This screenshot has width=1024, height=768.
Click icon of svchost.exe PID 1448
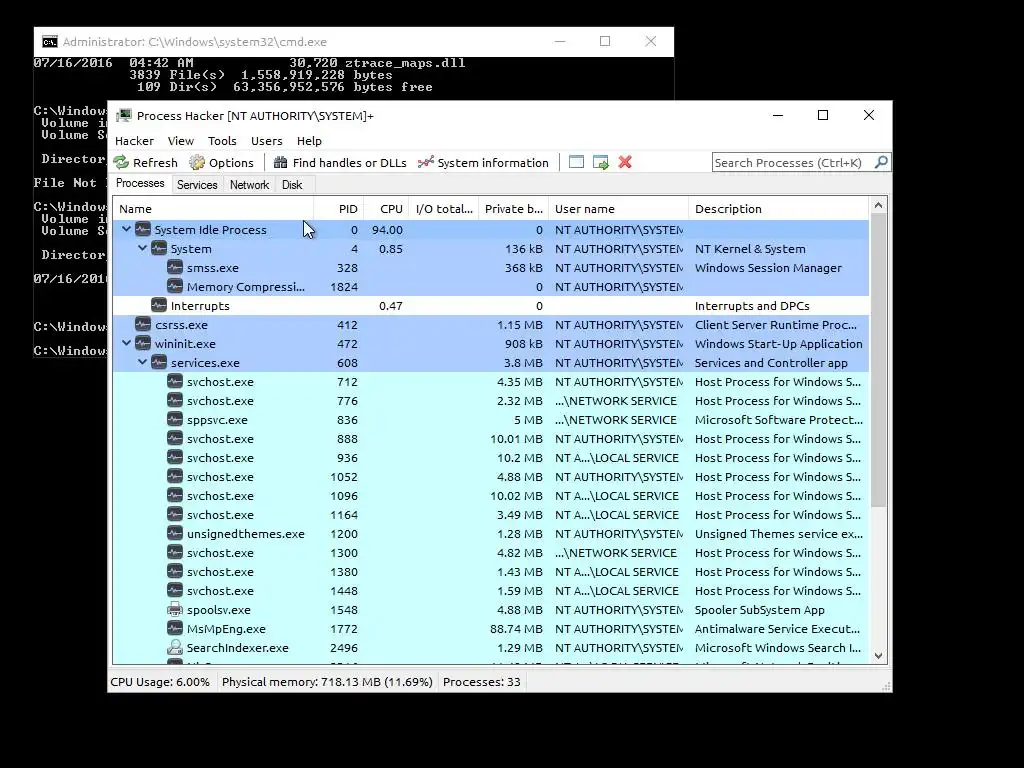174,590
